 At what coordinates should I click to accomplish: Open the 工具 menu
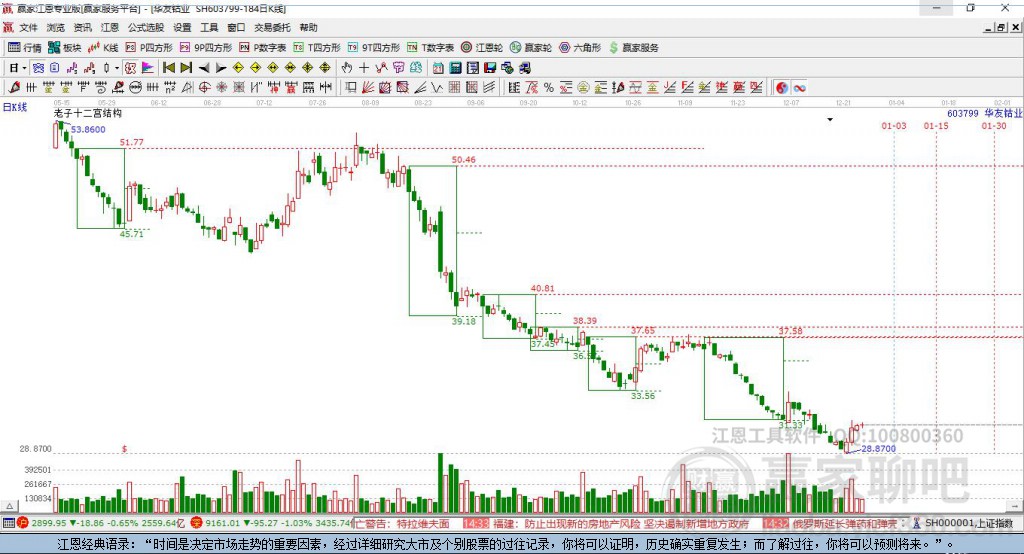coord(209,27)
